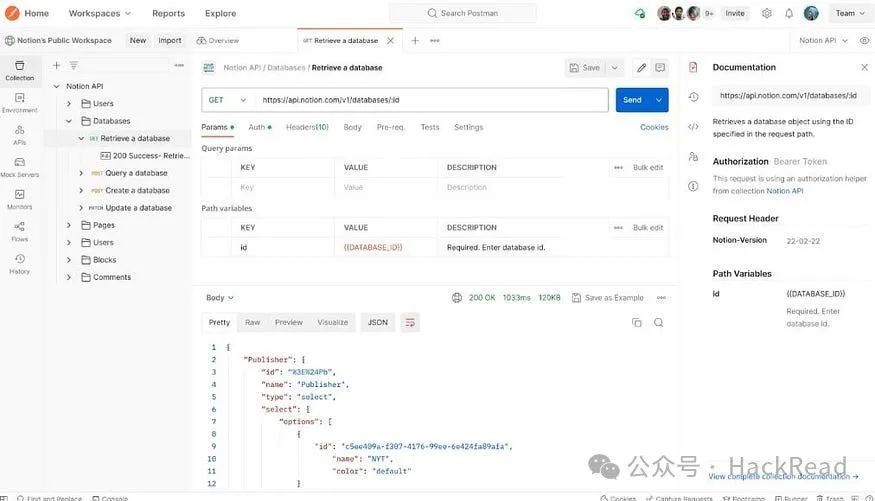Viewport: 875px width, 501px height.
Task: Click the filter icon in the collection sidebar
Action: tap(74, 65)
